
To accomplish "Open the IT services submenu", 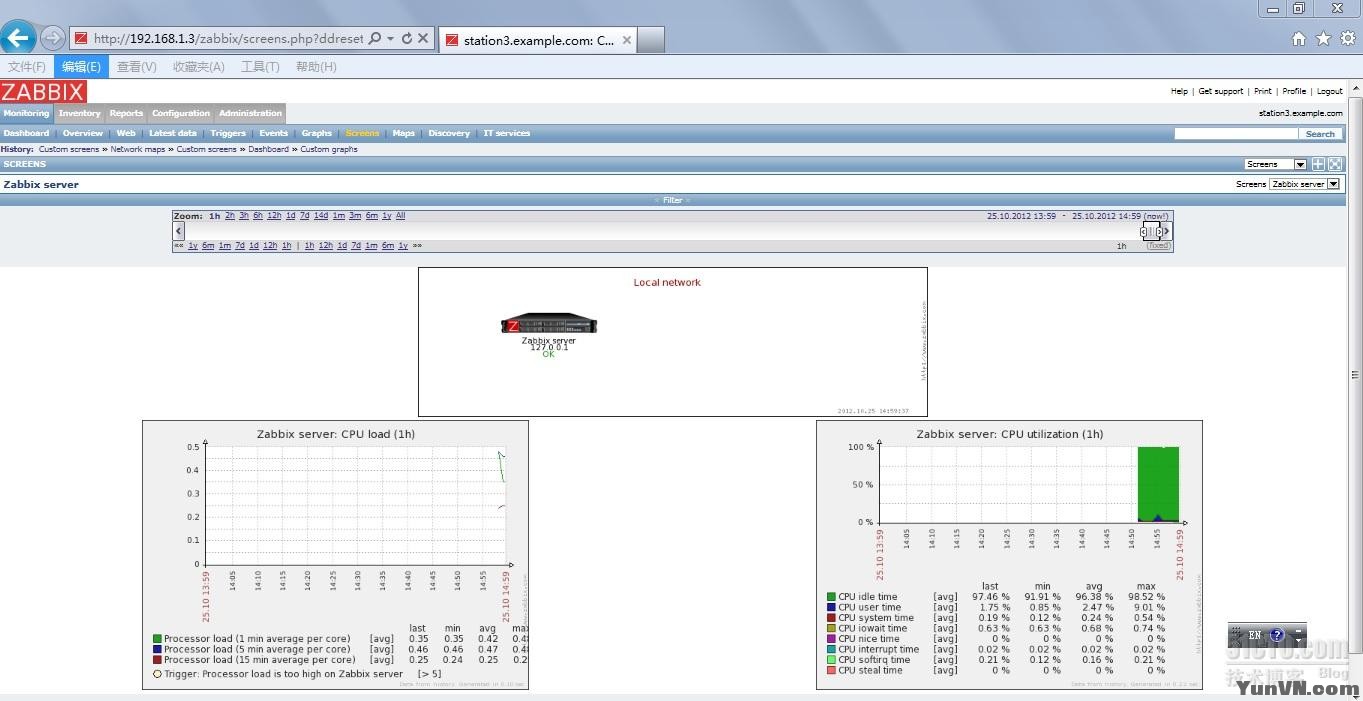I will click(507, 133).
